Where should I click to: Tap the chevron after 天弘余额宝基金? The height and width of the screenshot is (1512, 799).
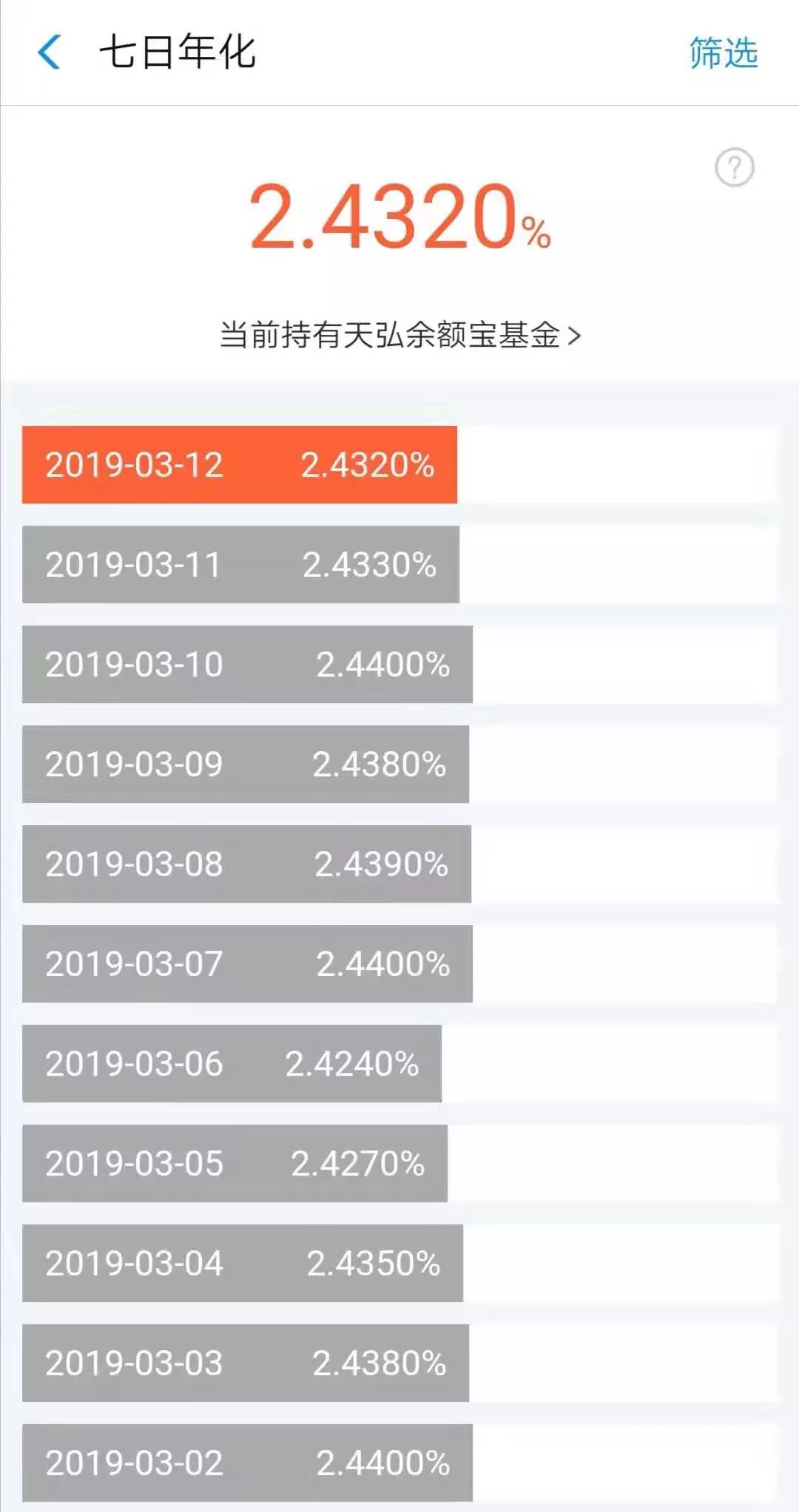(x=574, y=336)
